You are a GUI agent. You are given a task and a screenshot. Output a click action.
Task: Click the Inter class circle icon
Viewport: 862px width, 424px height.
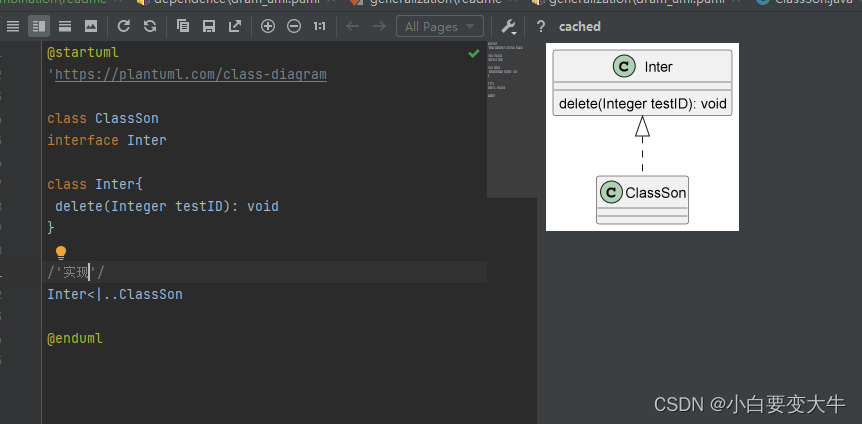(x=624, y=67)
